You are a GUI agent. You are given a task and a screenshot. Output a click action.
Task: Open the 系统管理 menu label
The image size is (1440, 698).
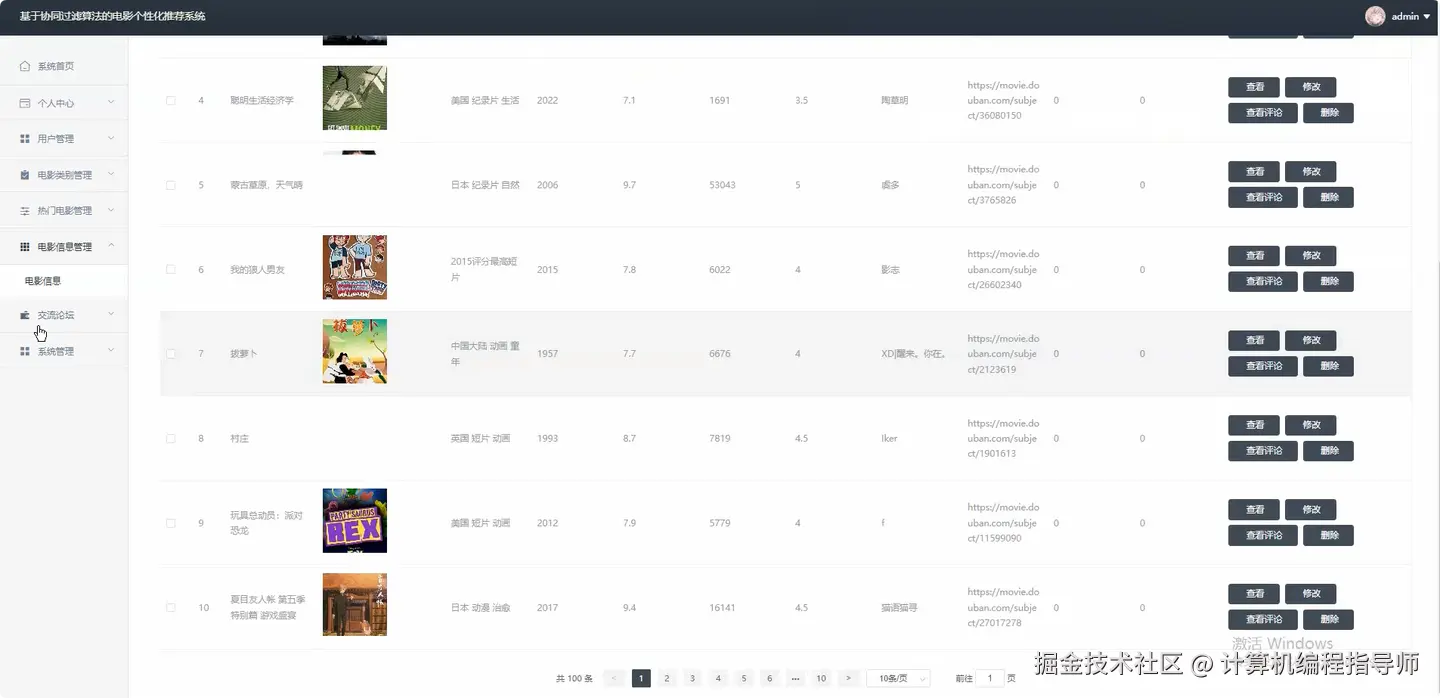click(56, 351)
